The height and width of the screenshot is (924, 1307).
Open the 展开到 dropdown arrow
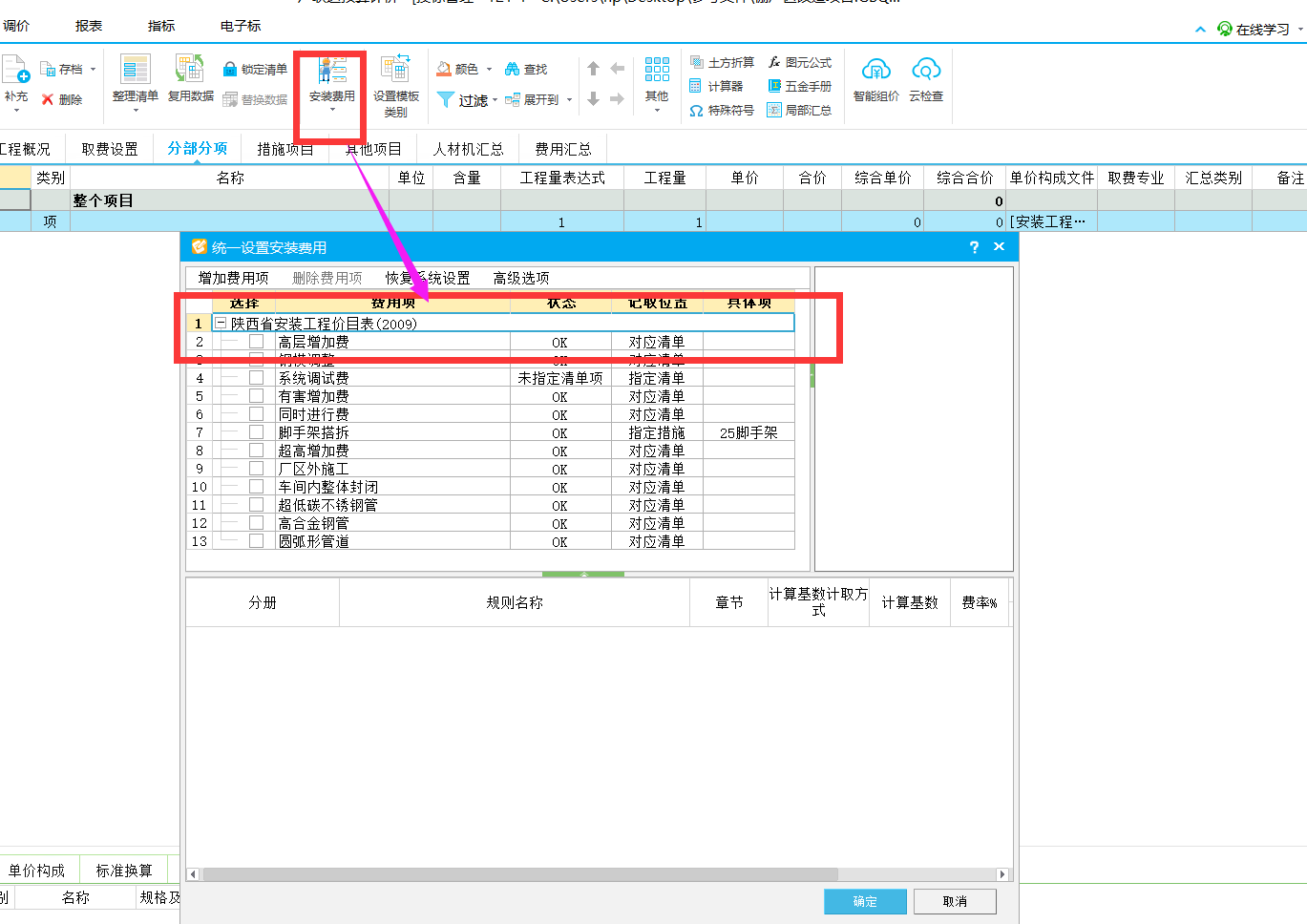point(569,100)
